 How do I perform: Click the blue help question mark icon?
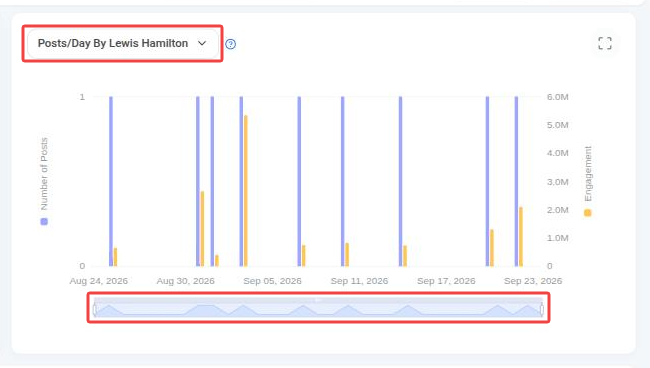pos(230,44)
